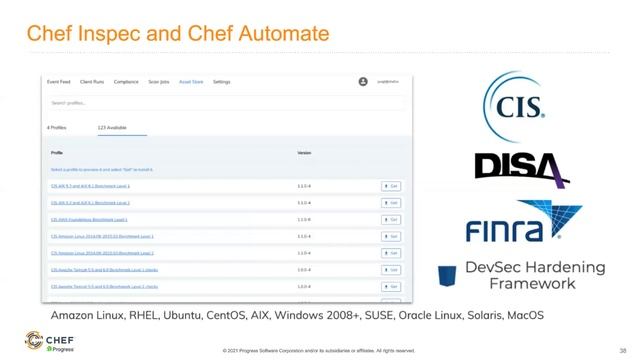Viewport: 640px width, 360px height.
Task: Click the DISA logo
Action: pos(522,170)
